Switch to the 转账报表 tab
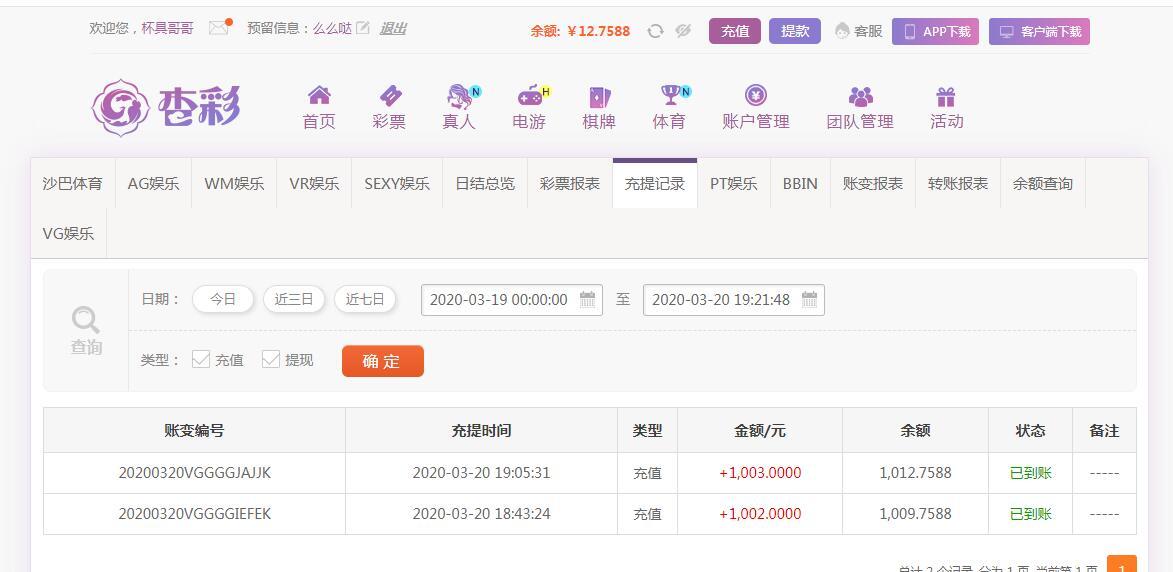Viewport: 1173px width, 572px height. pyautogui.click(x=958, y=183)
